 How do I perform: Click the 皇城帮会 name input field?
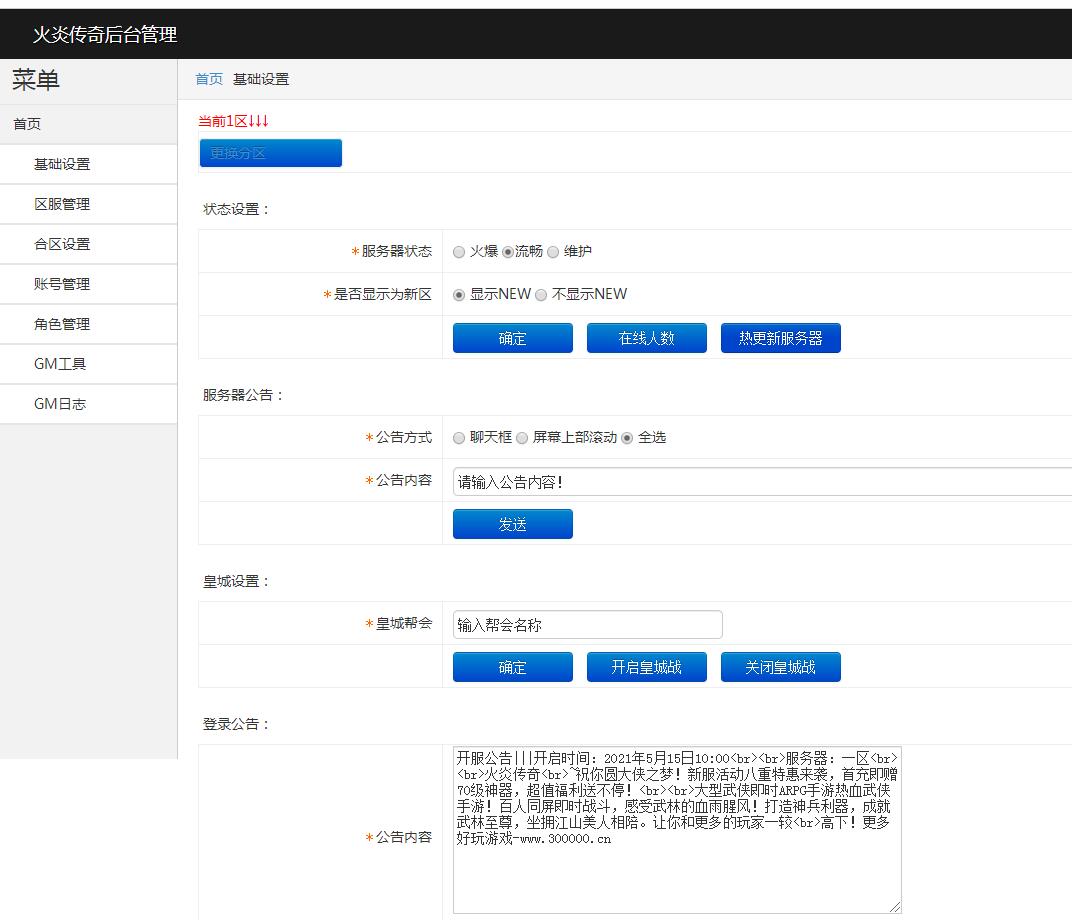pyautogui.click(x=587, y=625)
